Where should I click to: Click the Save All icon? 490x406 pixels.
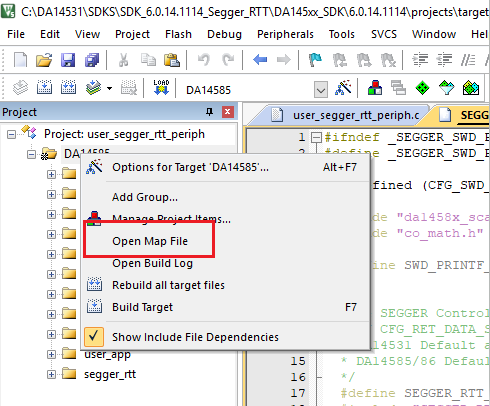click(92, 60)
